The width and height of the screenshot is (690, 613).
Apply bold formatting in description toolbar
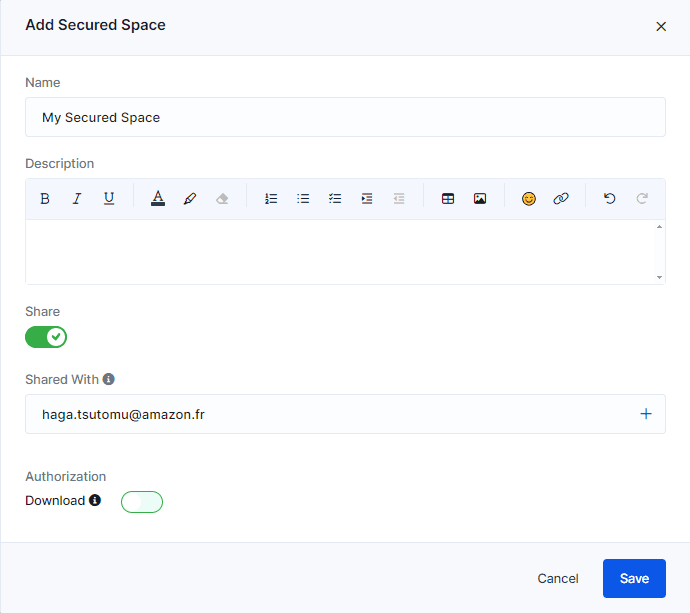pyautogui.click(x=45, y=199)
